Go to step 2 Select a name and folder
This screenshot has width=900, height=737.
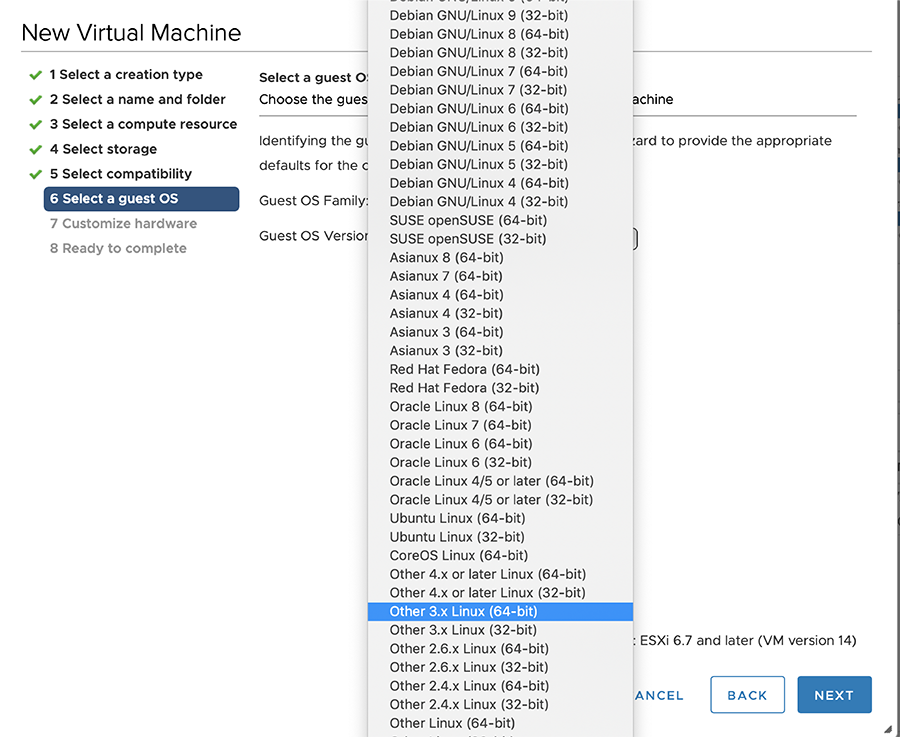pyautogui.click(x=137, y=99)
